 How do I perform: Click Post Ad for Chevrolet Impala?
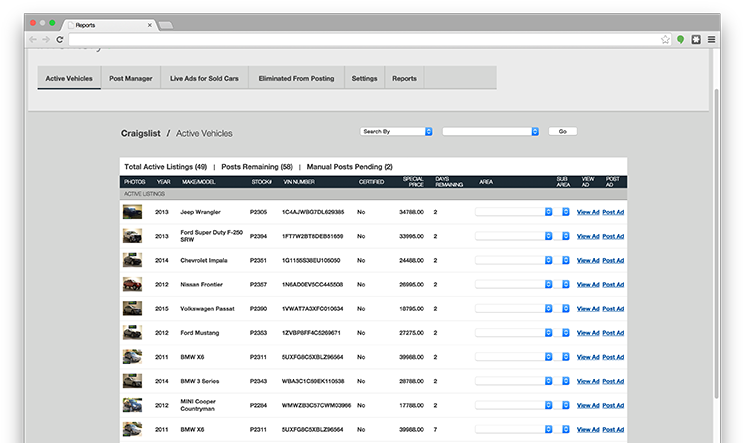pyautogui.click(x=613, y=261)
